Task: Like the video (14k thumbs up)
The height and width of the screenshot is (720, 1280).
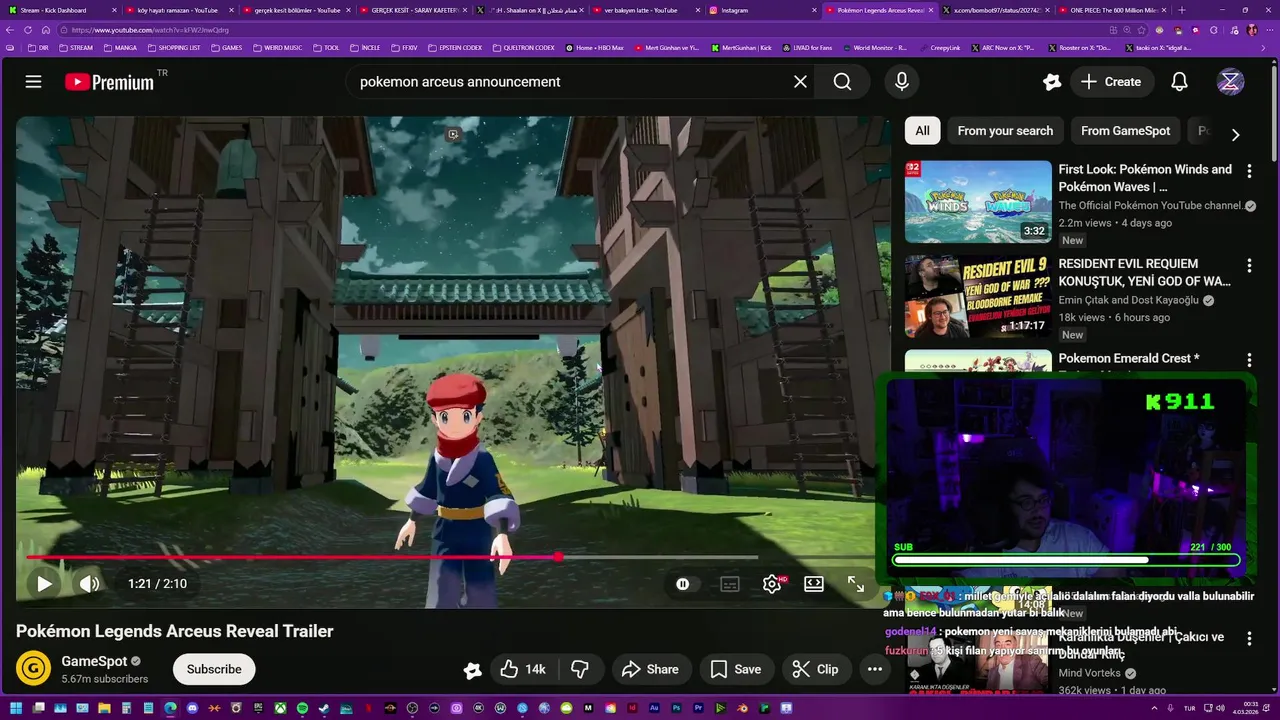Action: (523, 669)
